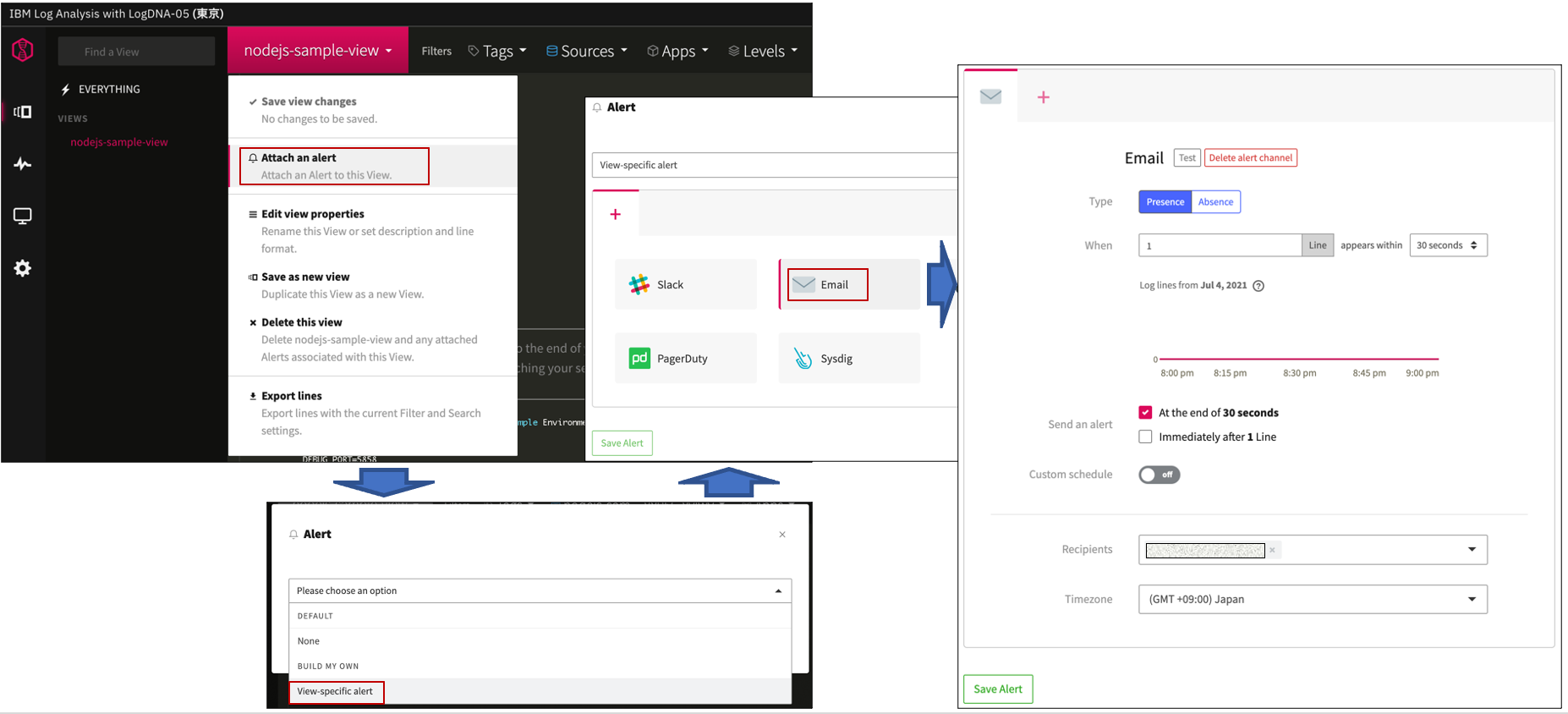
Task: Select View-specific alert option
Action: (x=540, y=691)
